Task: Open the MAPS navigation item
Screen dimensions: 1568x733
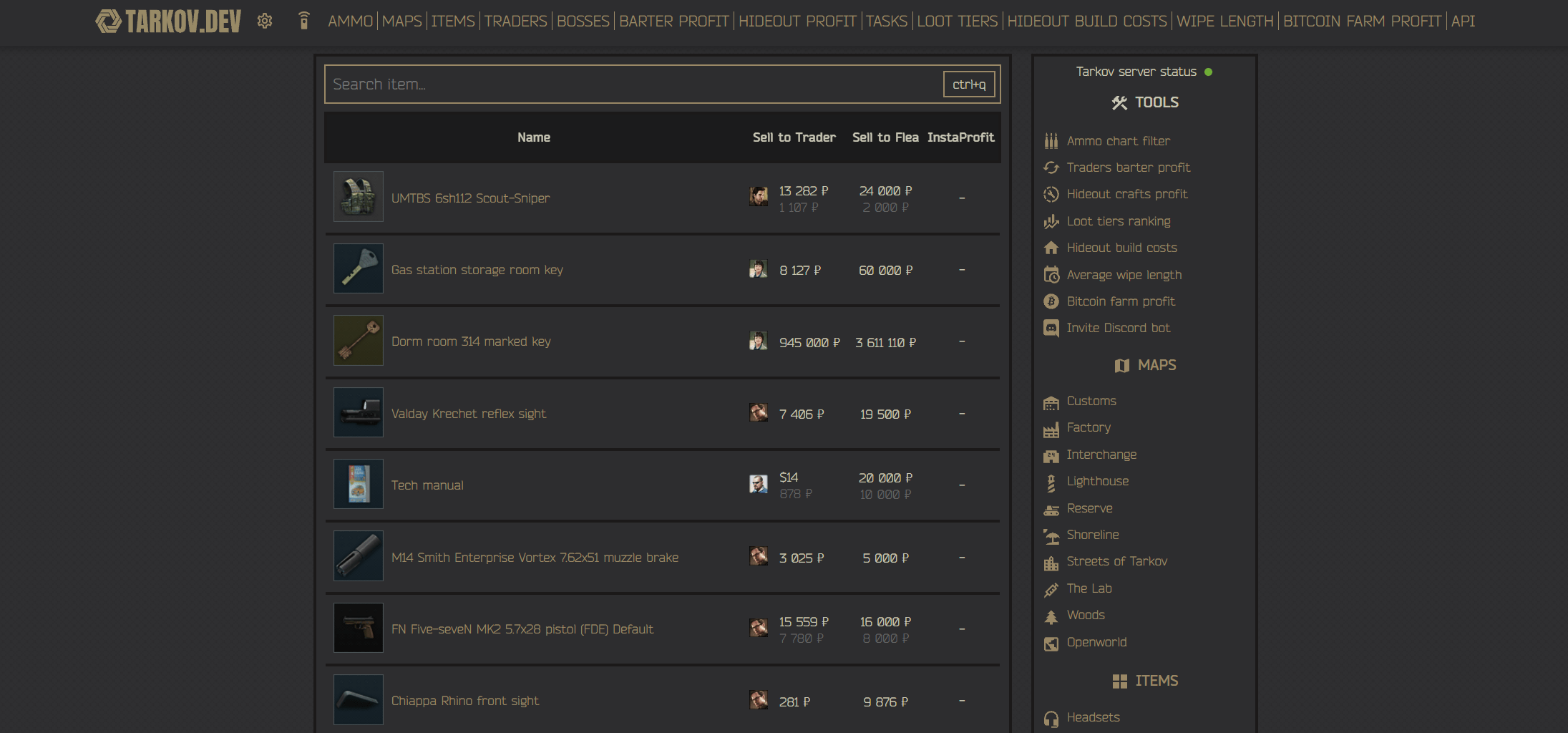Action: tap(402, 21)
